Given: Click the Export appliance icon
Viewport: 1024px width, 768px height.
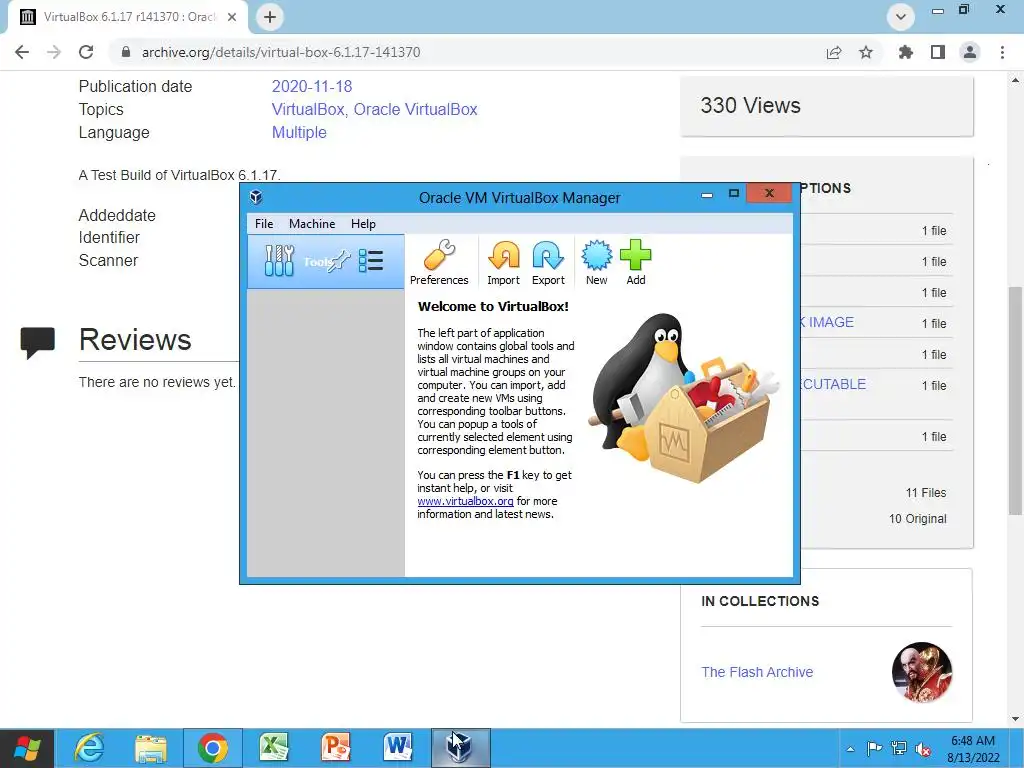Looking at the screenshot, I should tap(548, 262).
